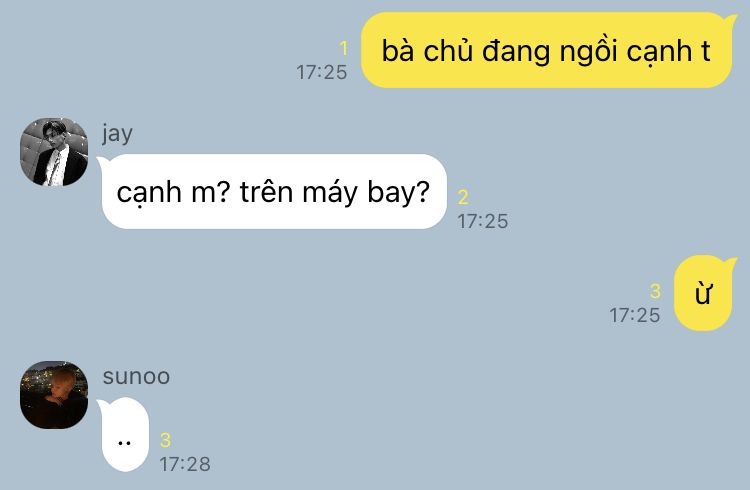Select jay's message "cạnh m? trên máy bay?"
This screenshot has height=490, width=750.
tap(273, 191)
